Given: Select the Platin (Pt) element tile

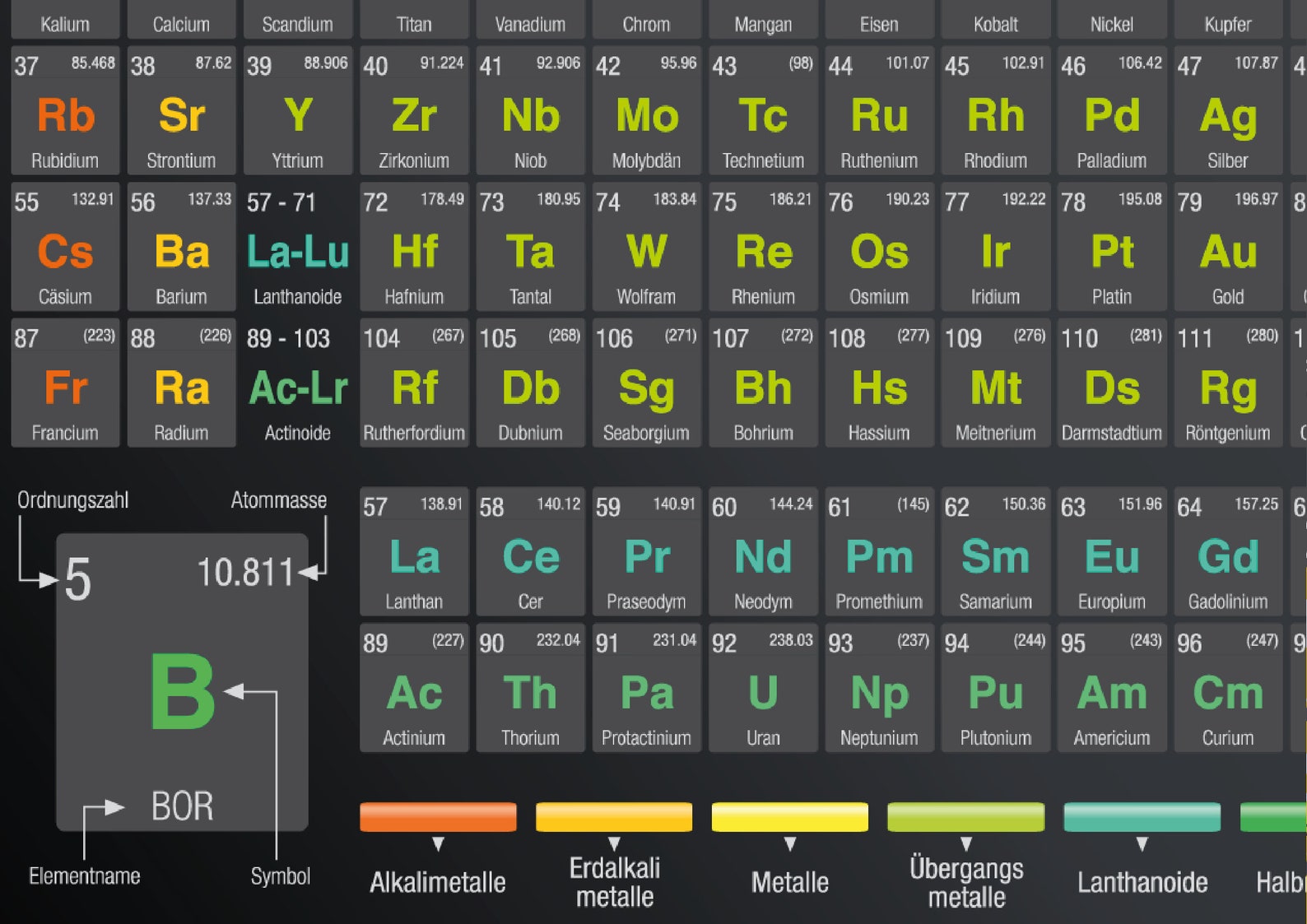Looking at the screenshot, I should [x=1112, y=247].
